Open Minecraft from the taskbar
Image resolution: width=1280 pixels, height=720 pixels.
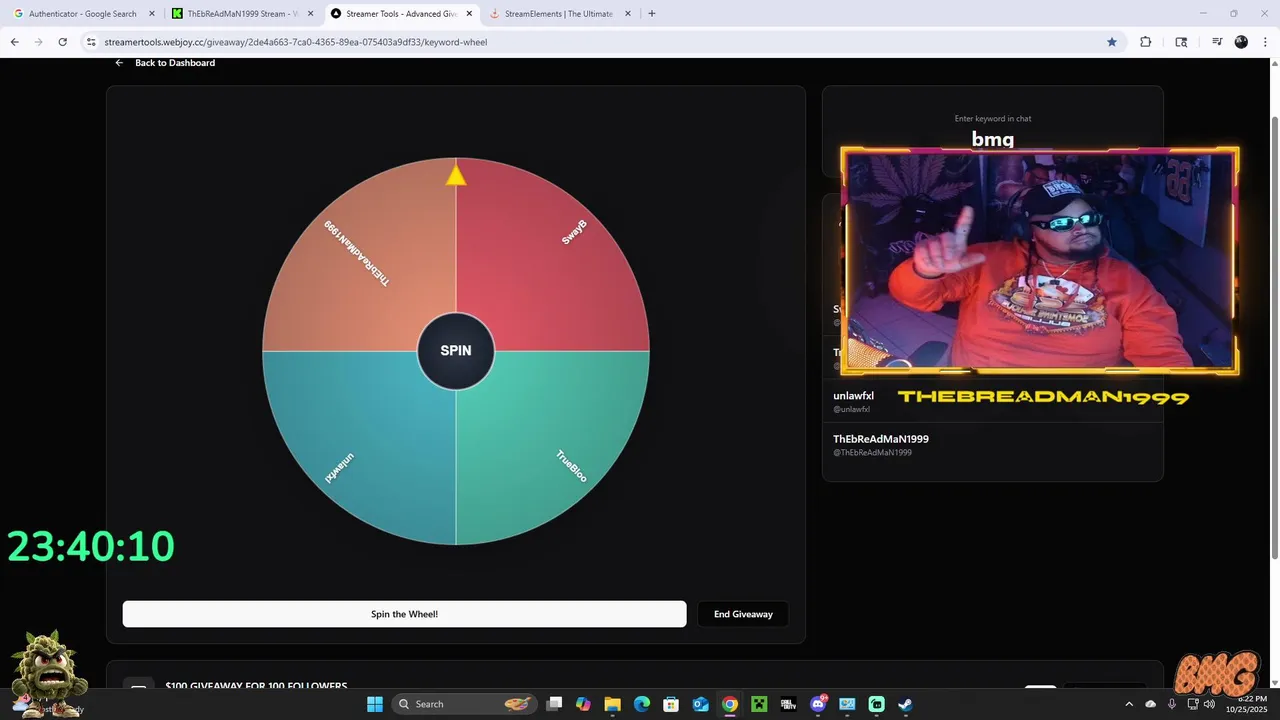pyautogui.click(x=759, y=704)
